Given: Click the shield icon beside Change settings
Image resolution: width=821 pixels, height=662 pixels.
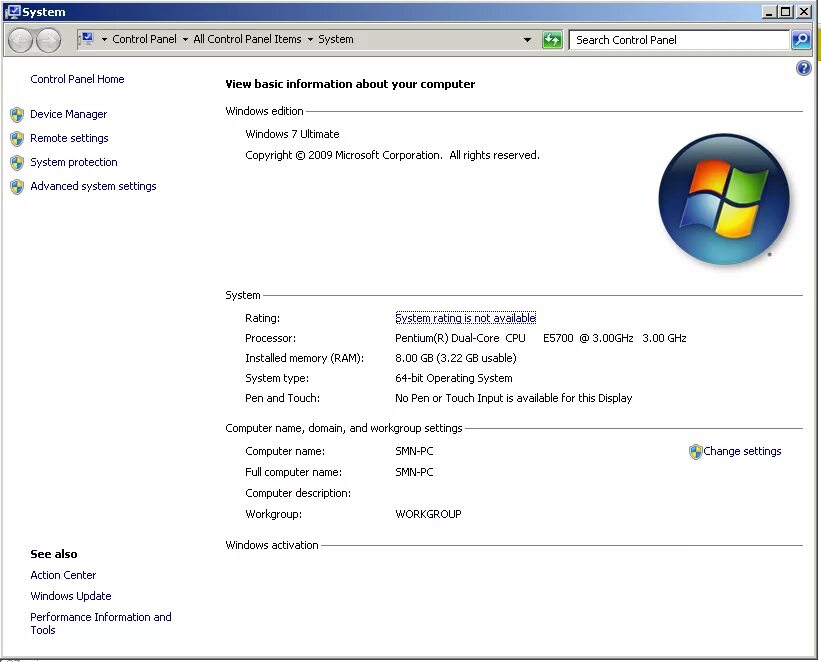Looking at the screenshot, I should (x=695, y=452).
